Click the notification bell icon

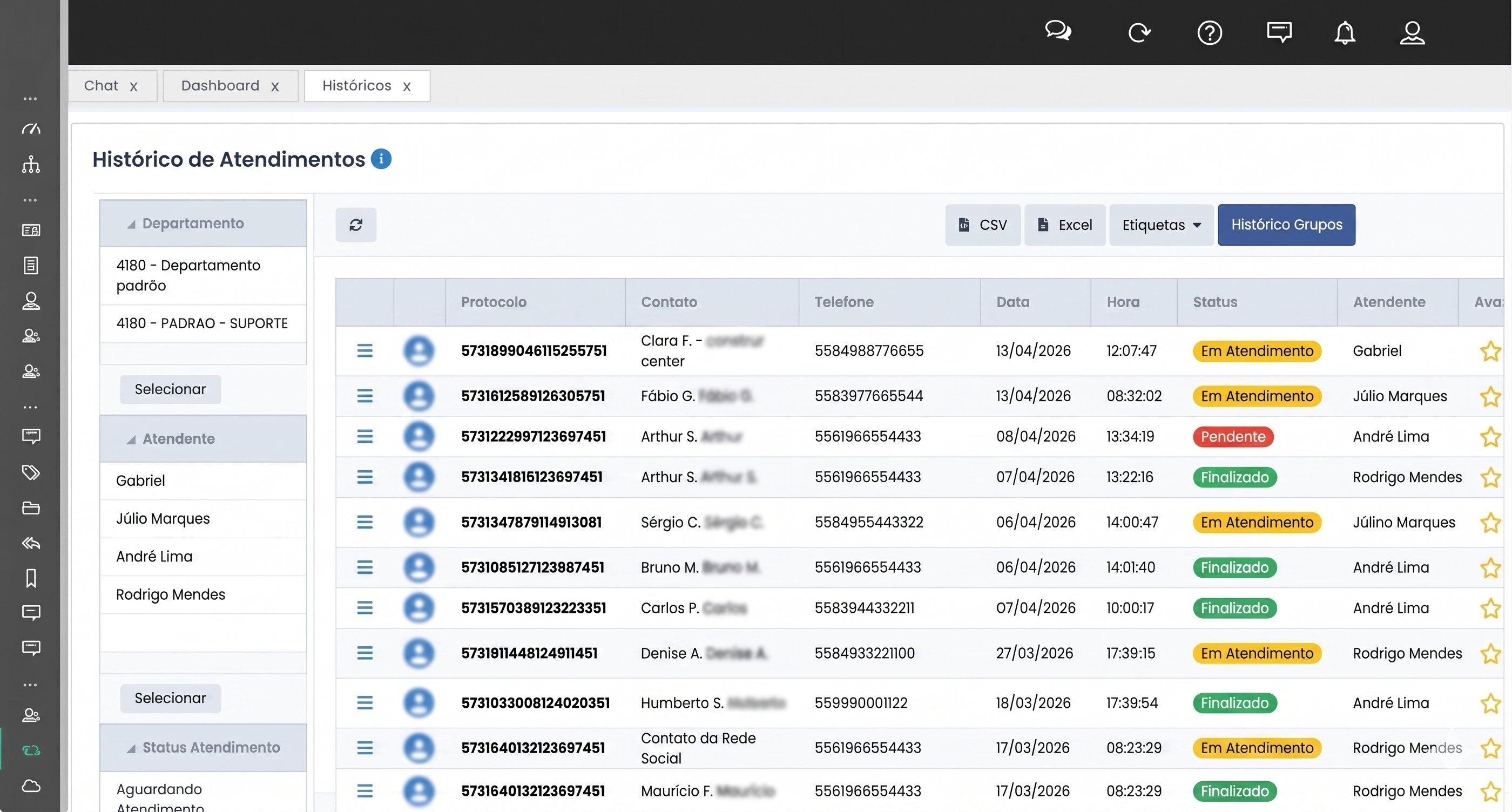(x=1344, y=32)
